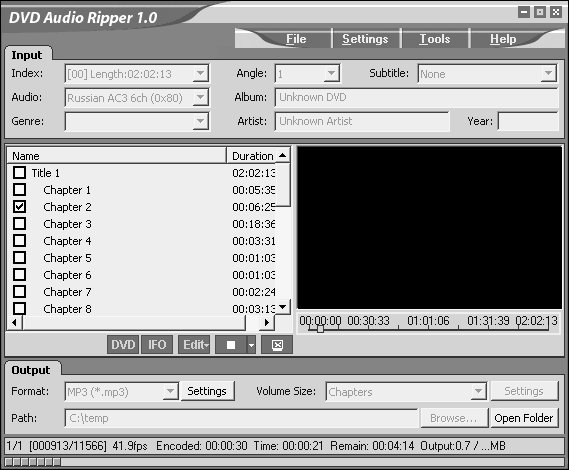Viewport: 569px width, 470px height.
Task: Click the Name column header
Action: click(116, 156)
